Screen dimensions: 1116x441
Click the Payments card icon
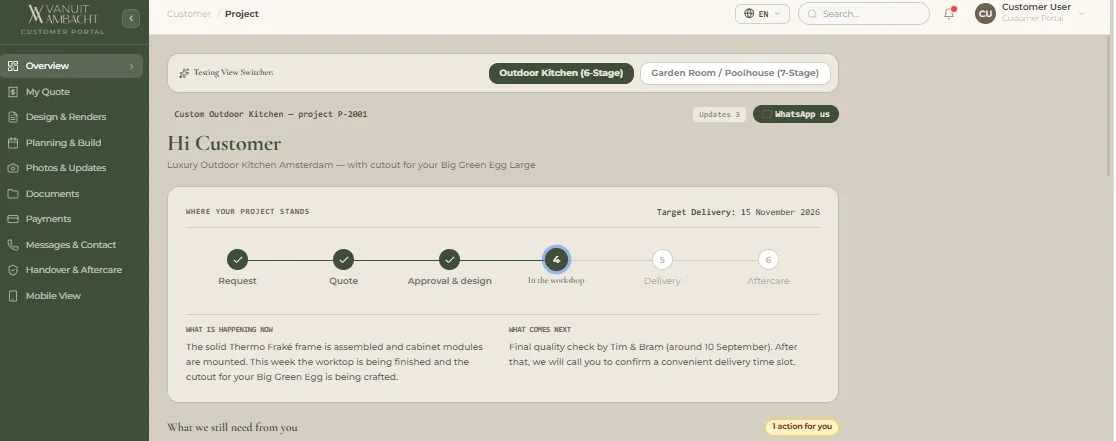pyautogui.click(x=13, y=219)
